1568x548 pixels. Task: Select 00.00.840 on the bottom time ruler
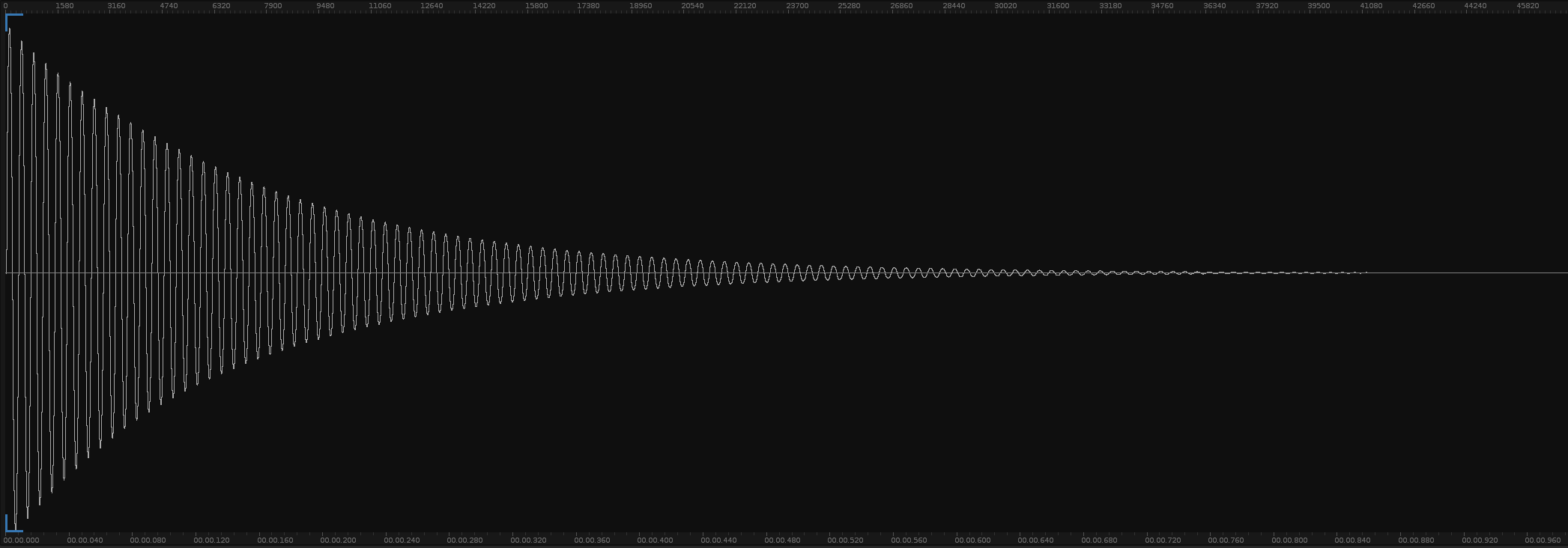point(1353,540)
